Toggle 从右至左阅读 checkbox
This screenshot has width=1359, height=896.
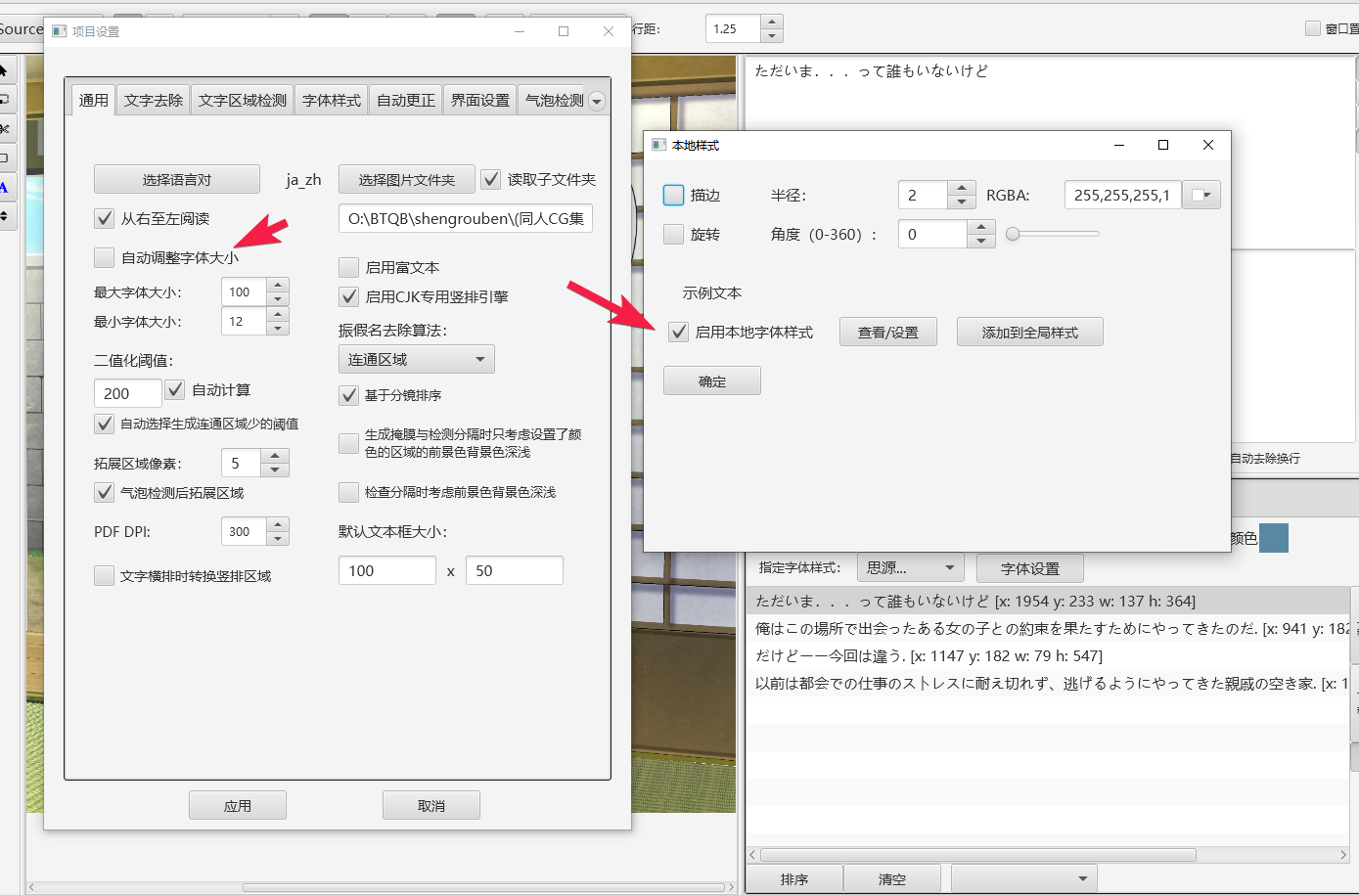click(x=105, y=218)
